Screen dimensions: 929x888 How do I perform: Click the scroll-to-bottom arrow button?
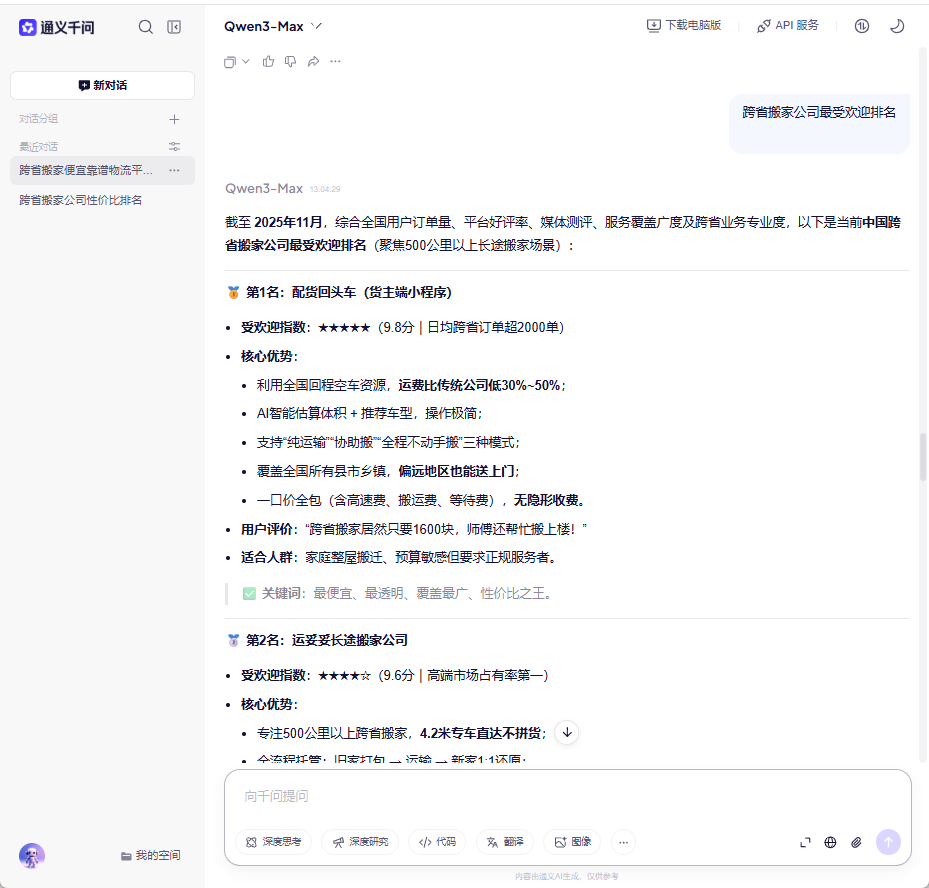coord(567,733)
